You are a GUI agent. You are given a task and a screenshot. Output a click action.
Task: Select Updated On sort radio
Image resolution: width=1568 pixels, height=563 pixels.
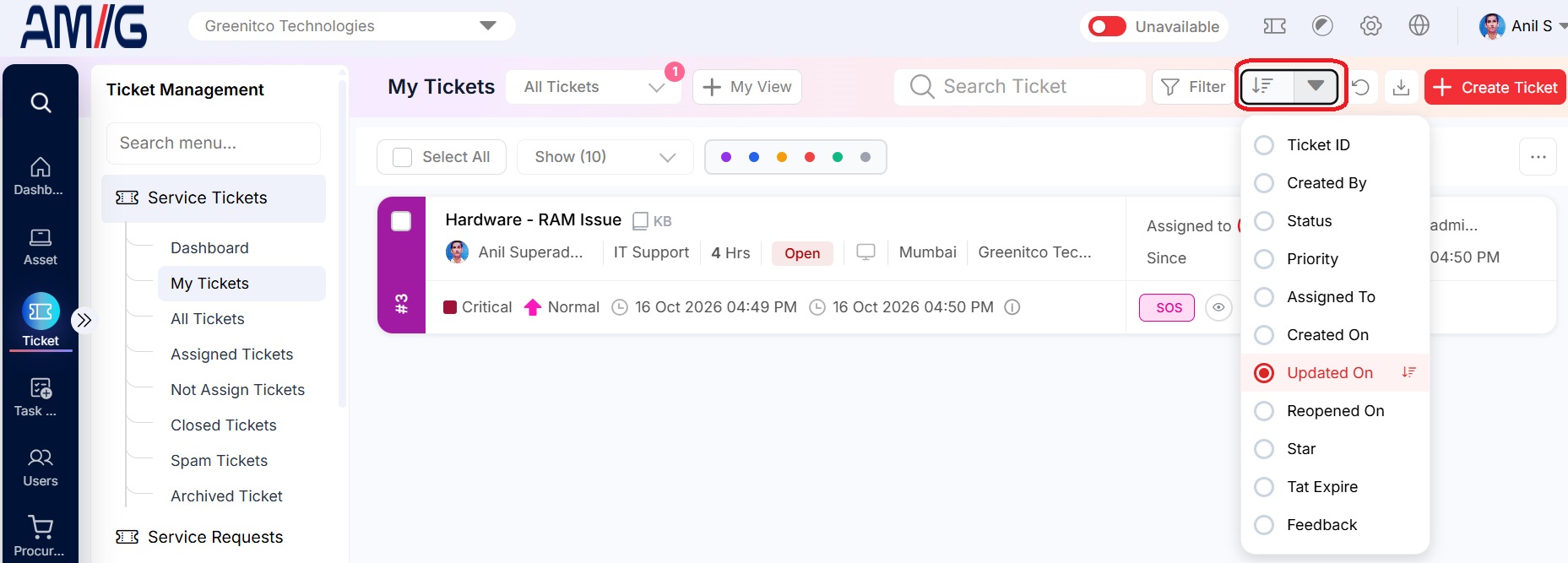pos(1264,373)
